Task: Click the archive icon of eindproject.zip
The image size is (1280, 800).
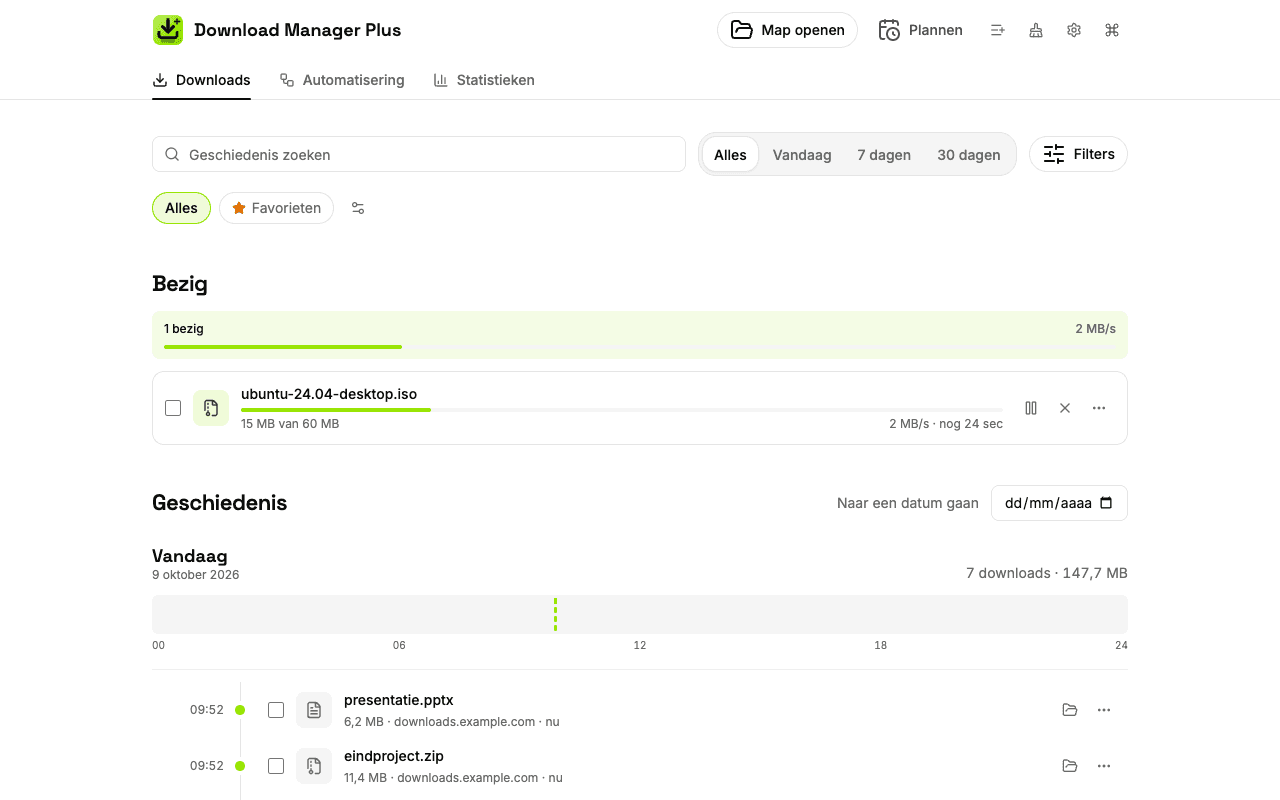Action: [314, 766]
